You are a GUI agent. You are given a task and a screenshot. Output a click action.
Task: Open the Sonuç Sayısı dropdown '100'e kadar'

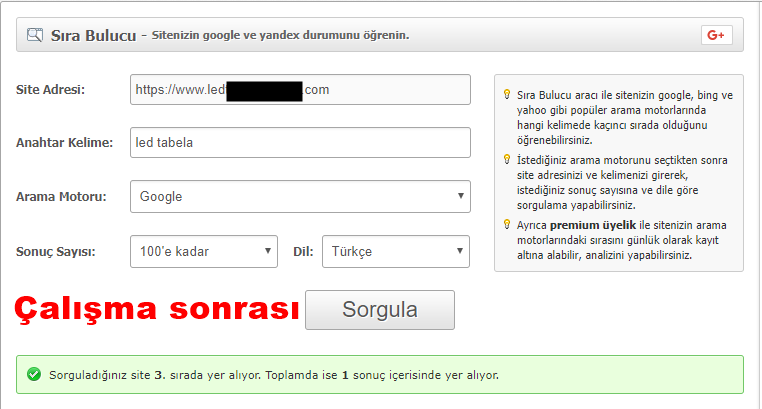(204, 251)
